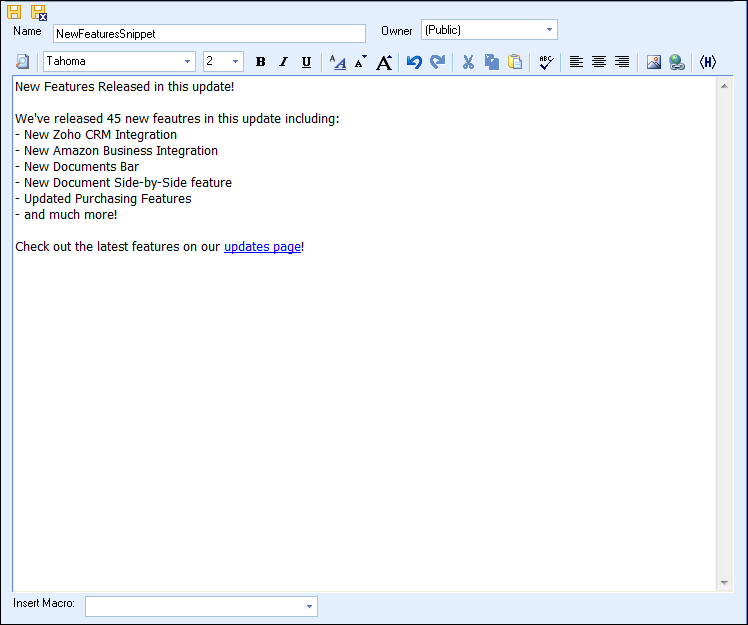The height and width of the screenshot is (625, 748).
Task: Click the insert hyperlink globe icon
Action: pyautogui.click(x=677, y=62)
